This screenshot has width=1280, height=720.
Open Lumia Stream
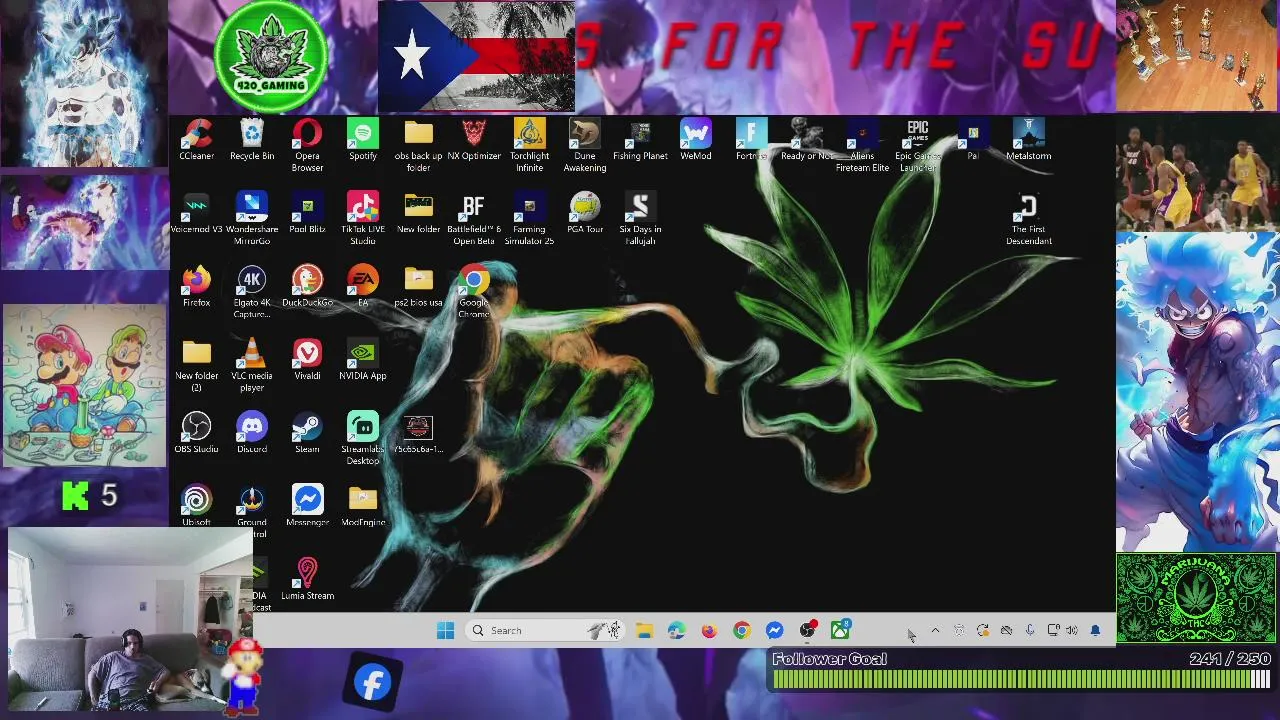point(307,579)
